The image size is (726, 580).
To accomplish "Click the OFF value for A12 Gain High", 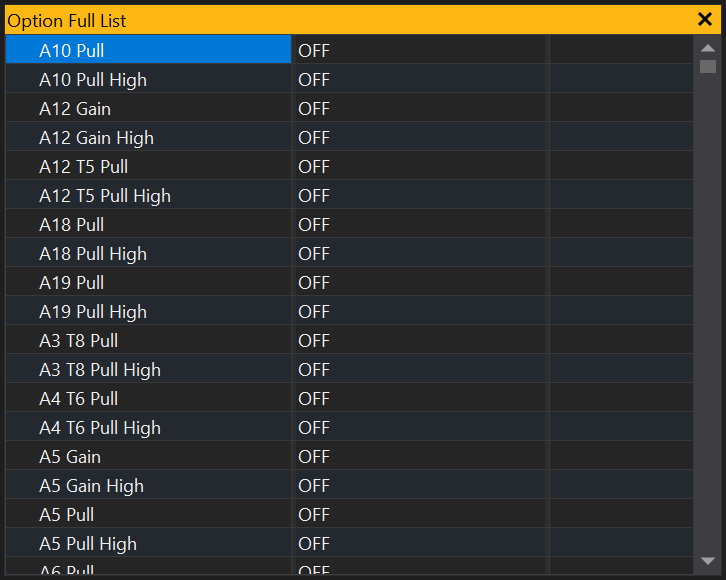I will pos(314,137).
